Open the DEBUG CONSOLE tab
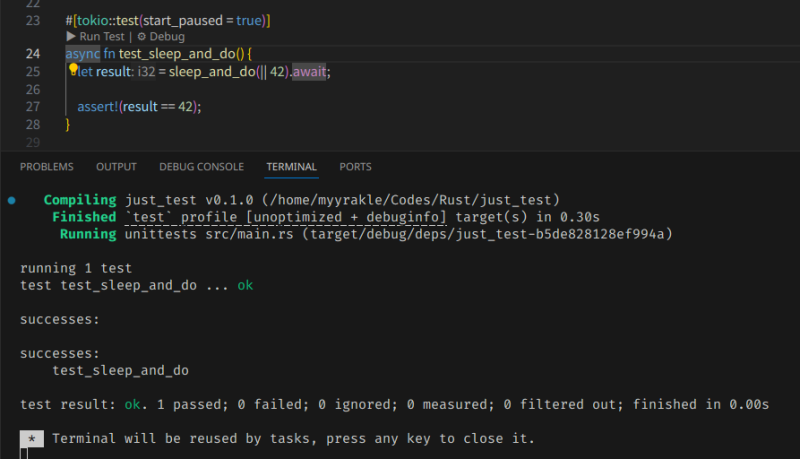800x459 pixels. coord(201,167)
